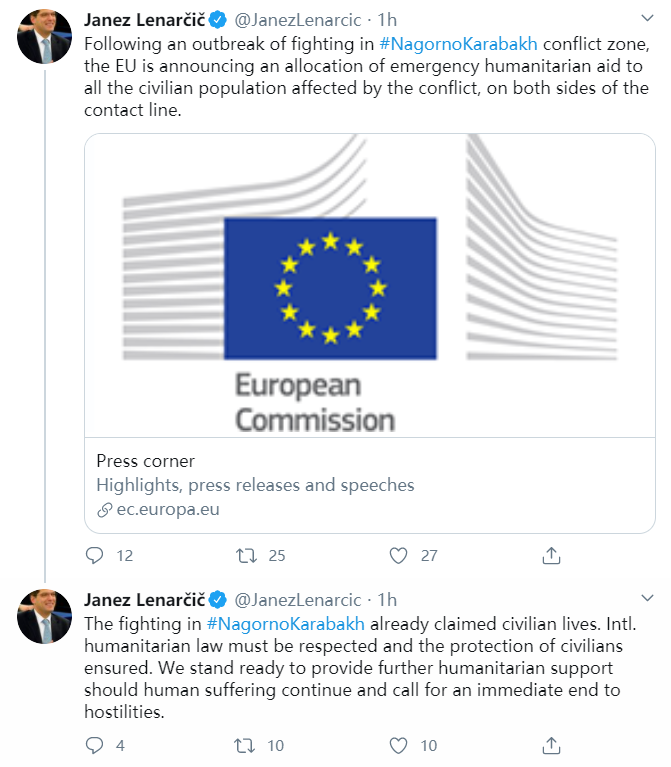Click the 1h timestamp on first tweet
The height and width of the screenshot is (767, 671).
[x=387, y=20]
